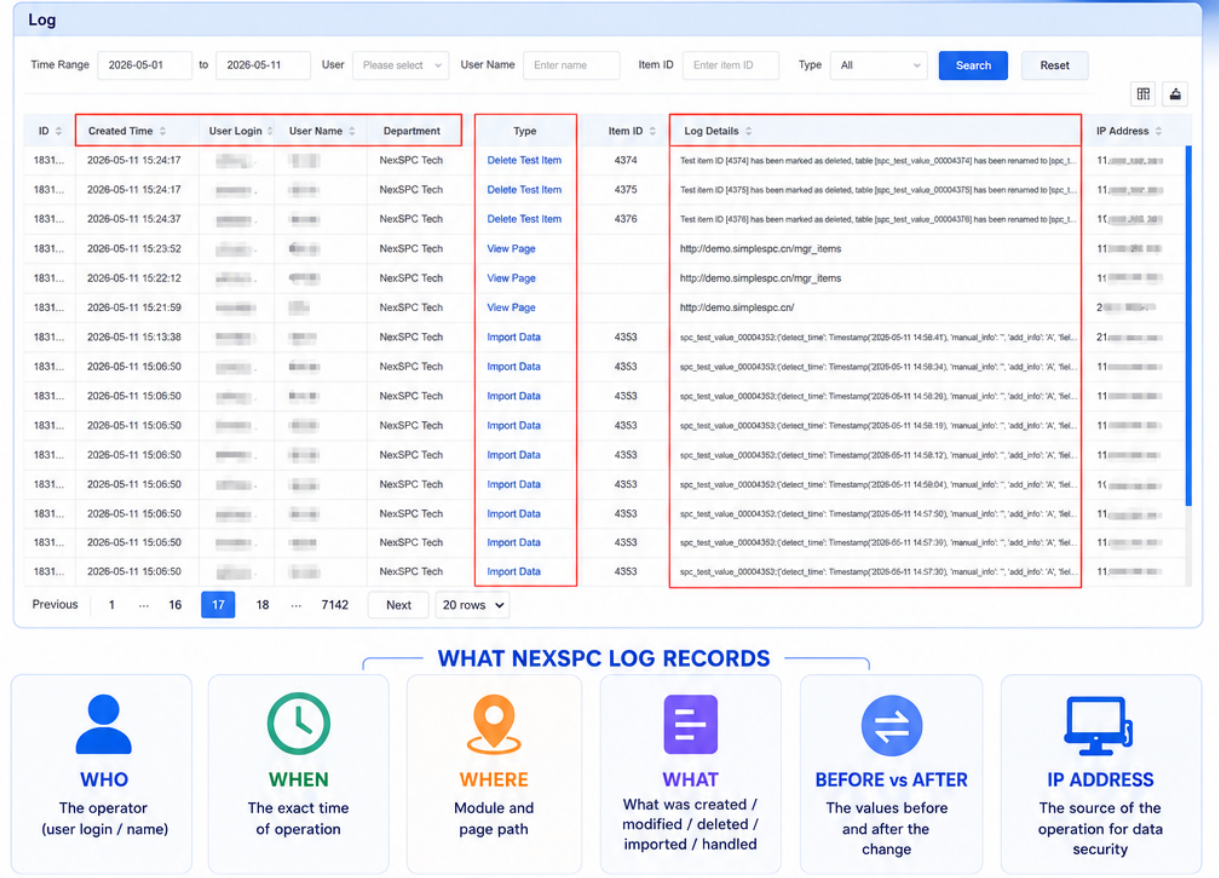1219x878 pixels.
Task: Go to the Previous page
Action: pos(55,605)
